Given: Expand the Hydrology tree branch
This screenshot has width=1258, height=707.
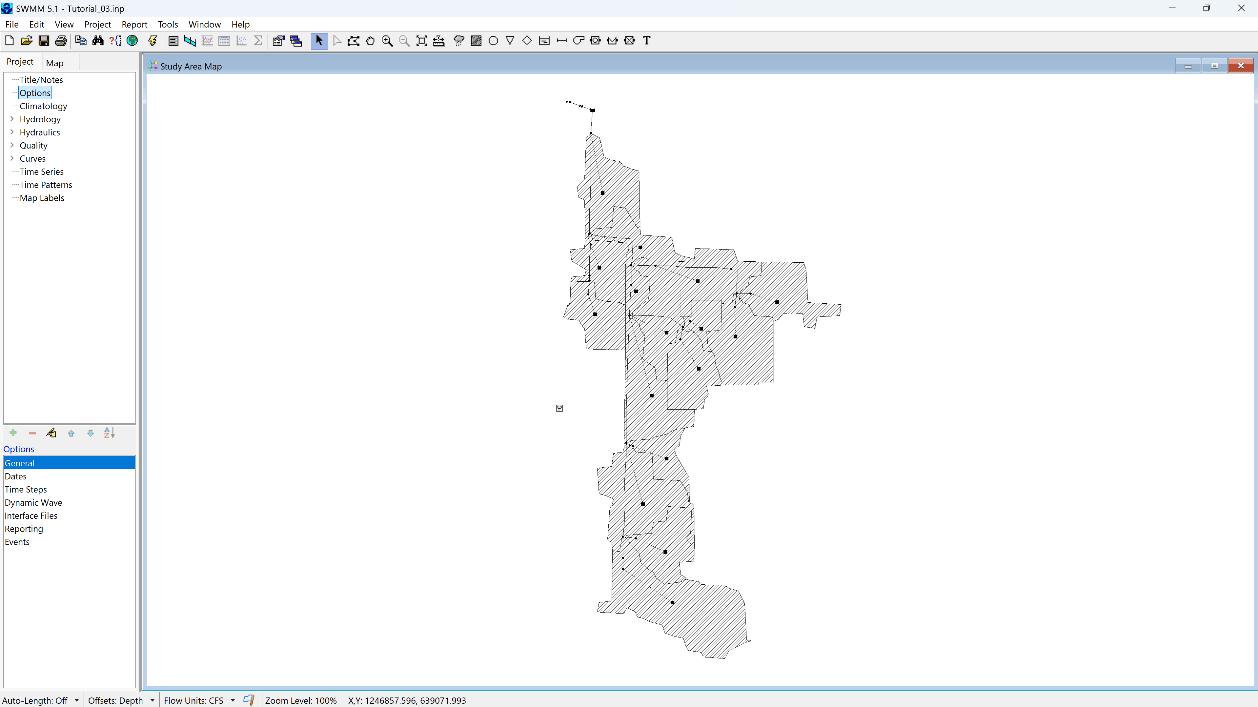Looking at the screenshot, I should [12, 119].
